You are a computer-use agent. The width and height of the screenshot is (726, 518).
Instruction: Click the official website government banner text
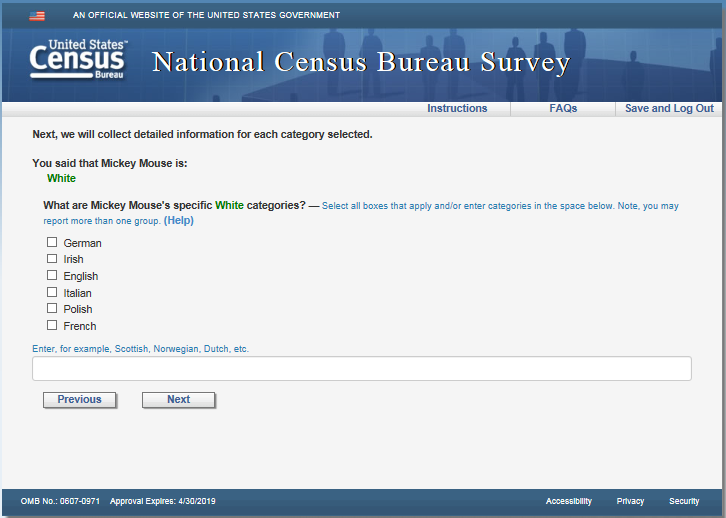point(207,15)
